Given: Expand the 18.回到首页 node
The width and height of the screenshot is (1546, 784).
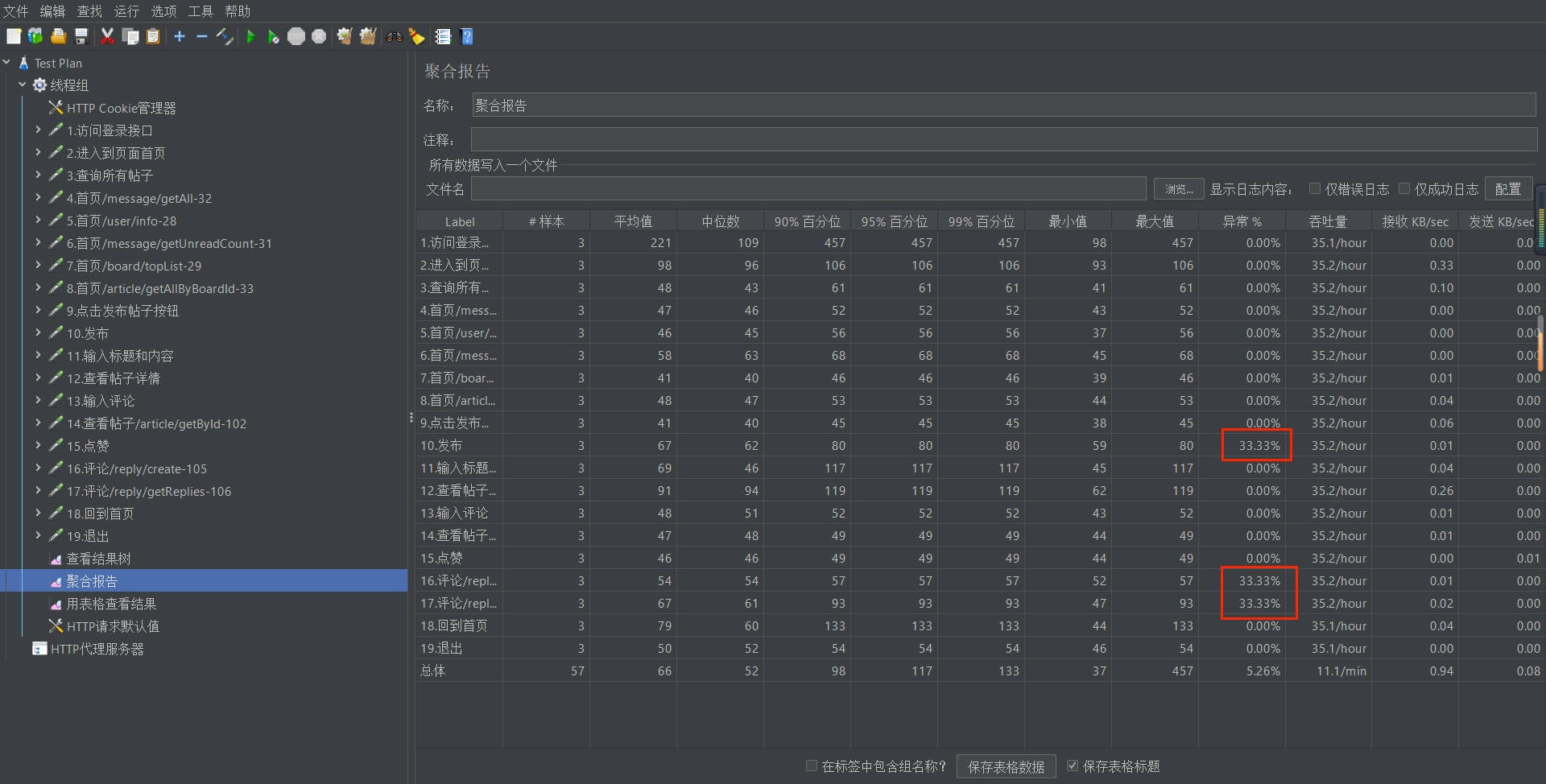Looking at the screenshot, I should click(x=38, y=513).
